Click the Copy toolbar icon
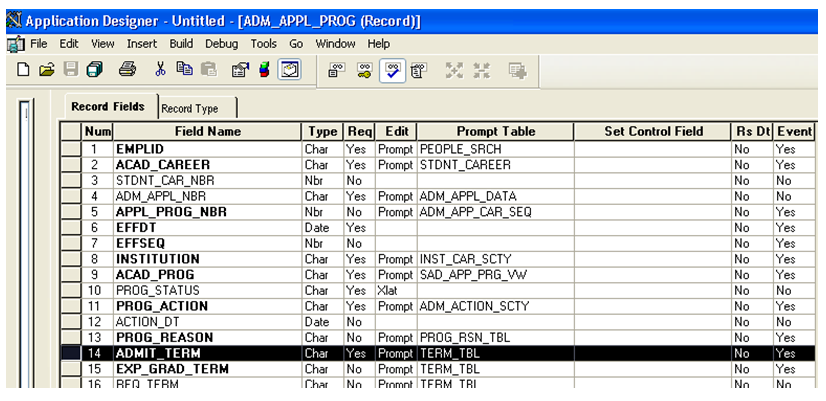 click(x=184, y=70)
